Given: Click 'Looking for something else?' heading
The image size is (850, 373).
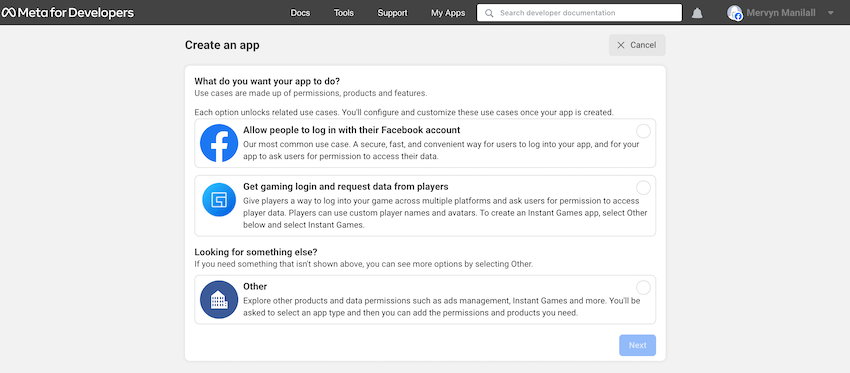Looking at the screenshot, I should pyautogui.click(x=256, y=252).
